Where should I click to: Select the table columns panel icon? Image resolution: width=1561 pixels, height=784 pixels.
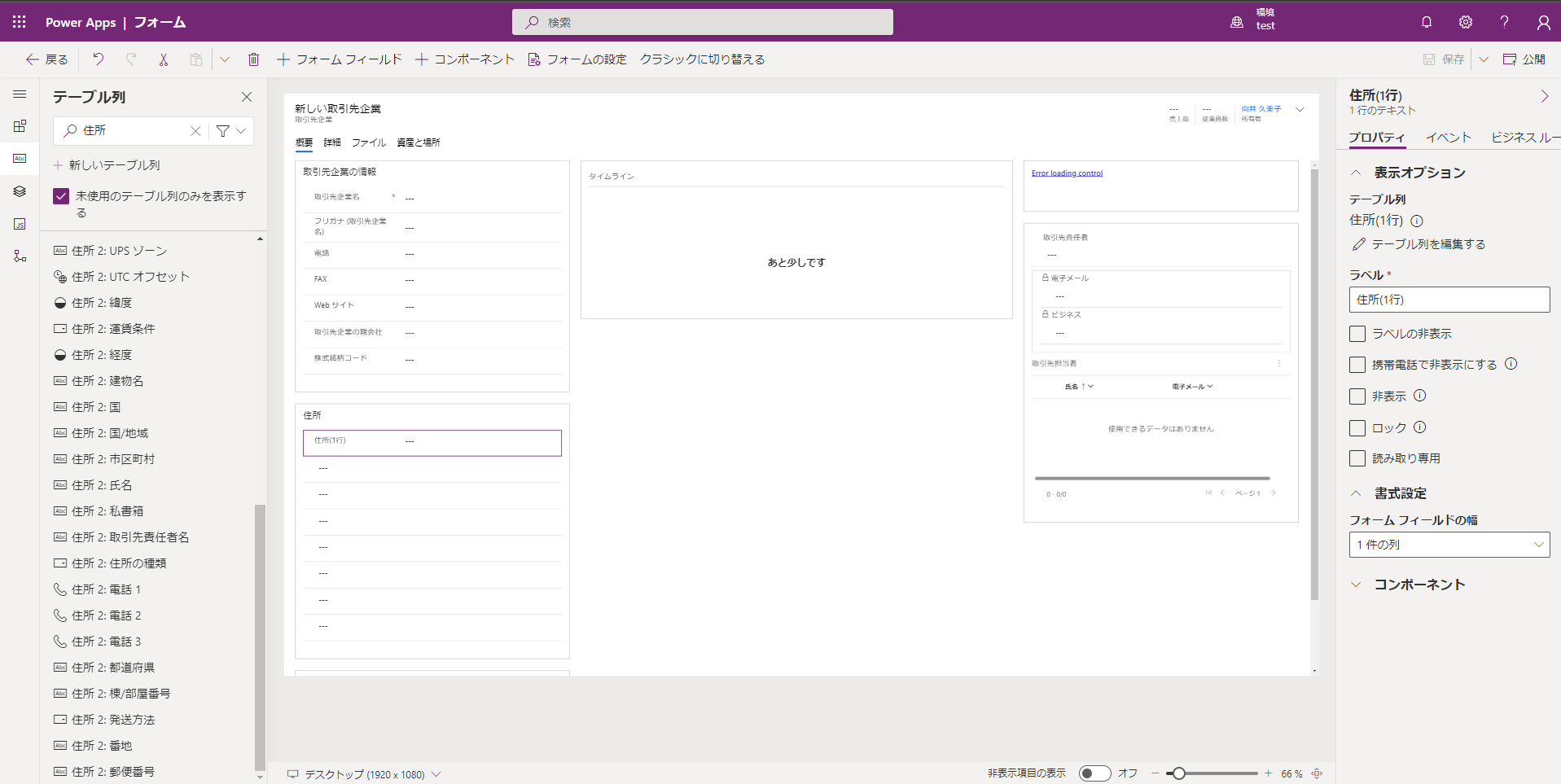(x=20, y=159)
